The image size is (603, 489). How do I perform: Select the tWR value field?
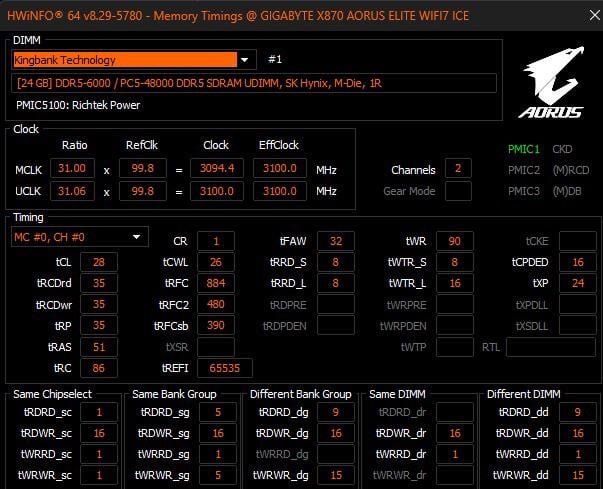(x=454, y=241)
